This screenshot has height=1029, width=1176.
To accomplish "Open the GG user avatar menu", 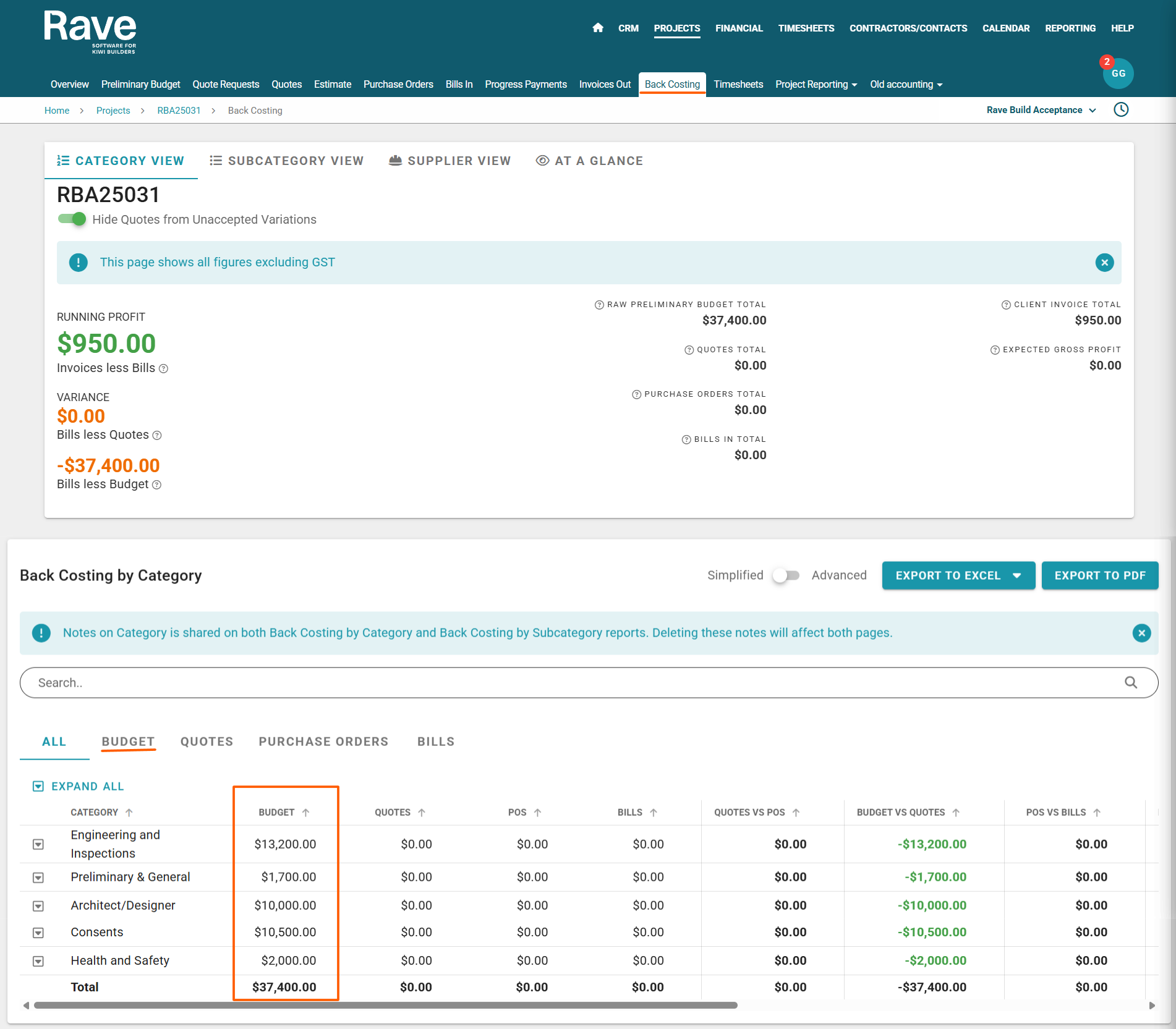I will pos(1118,74).
